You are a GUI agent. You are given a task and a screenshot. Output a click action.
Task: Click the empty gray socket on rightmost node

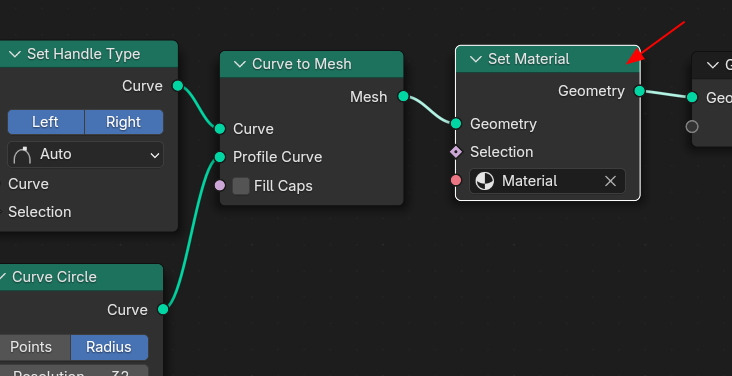(x=692, y=127)
